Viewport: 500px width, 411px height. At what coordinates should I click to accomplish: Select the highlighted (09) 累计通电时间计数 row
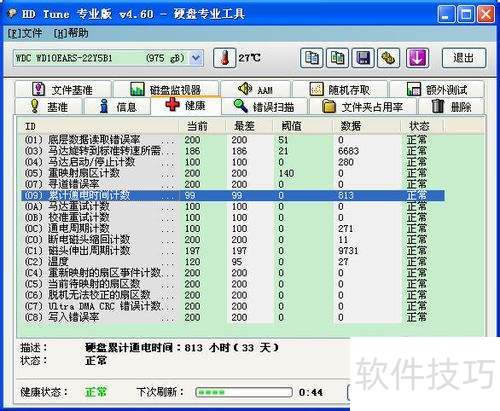[233, 195]
